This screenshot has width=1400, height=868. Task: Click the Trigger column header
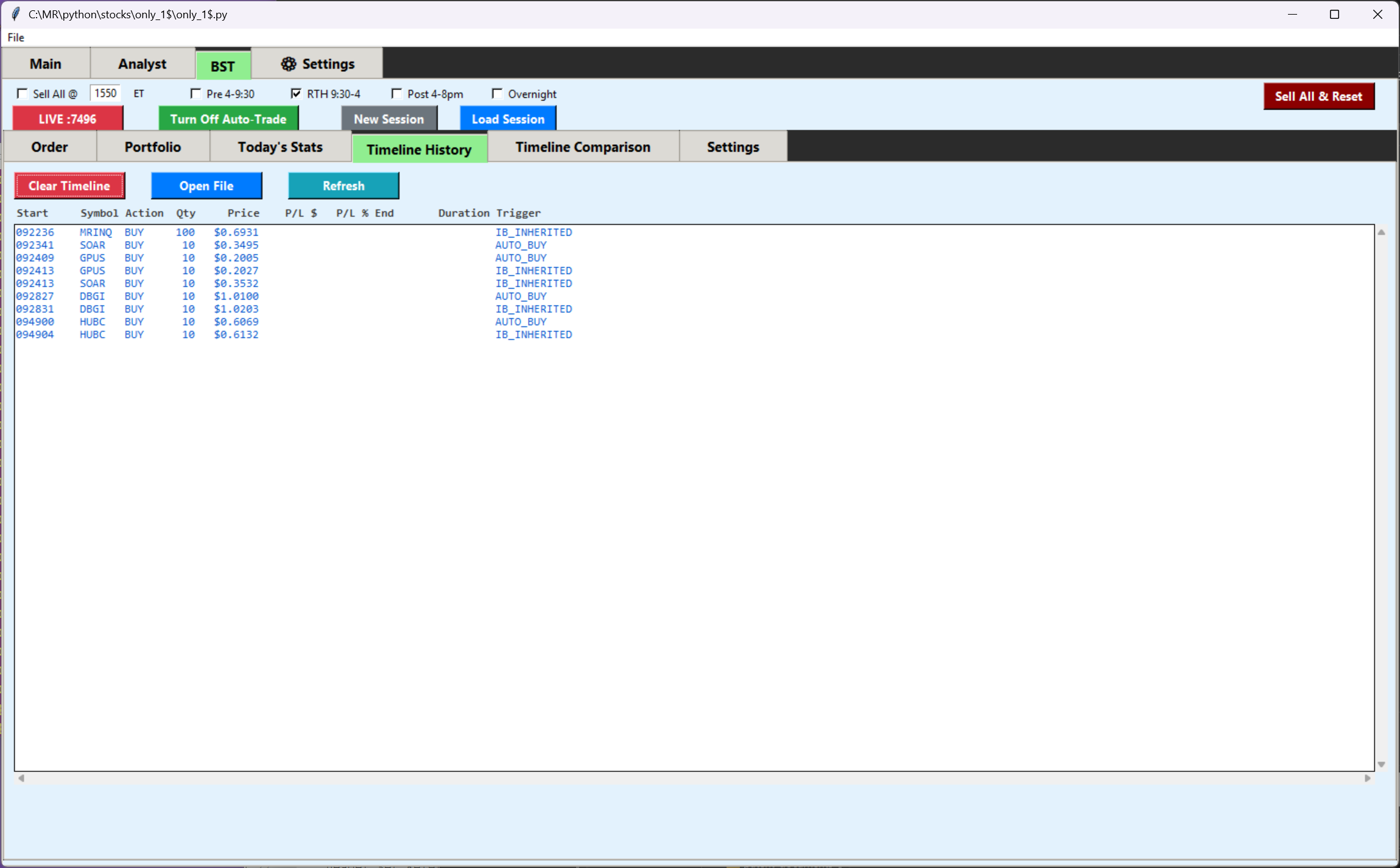[x=518, y=213]
